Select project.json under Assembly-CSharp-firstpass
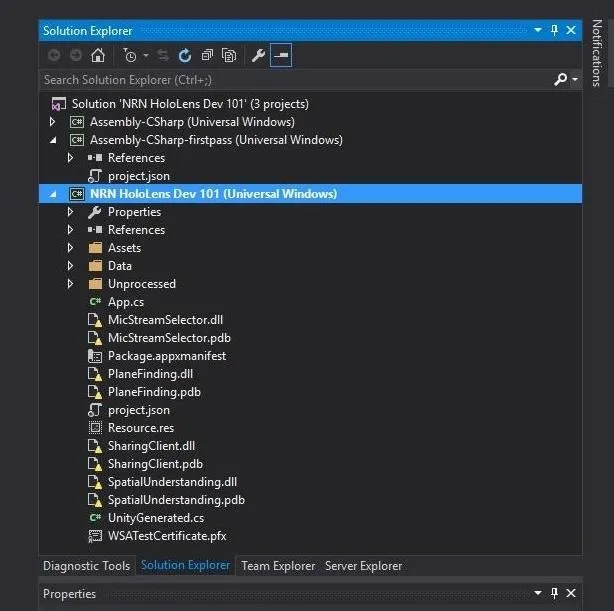This screenshot has height=611, width=614. tap(139, 176)
